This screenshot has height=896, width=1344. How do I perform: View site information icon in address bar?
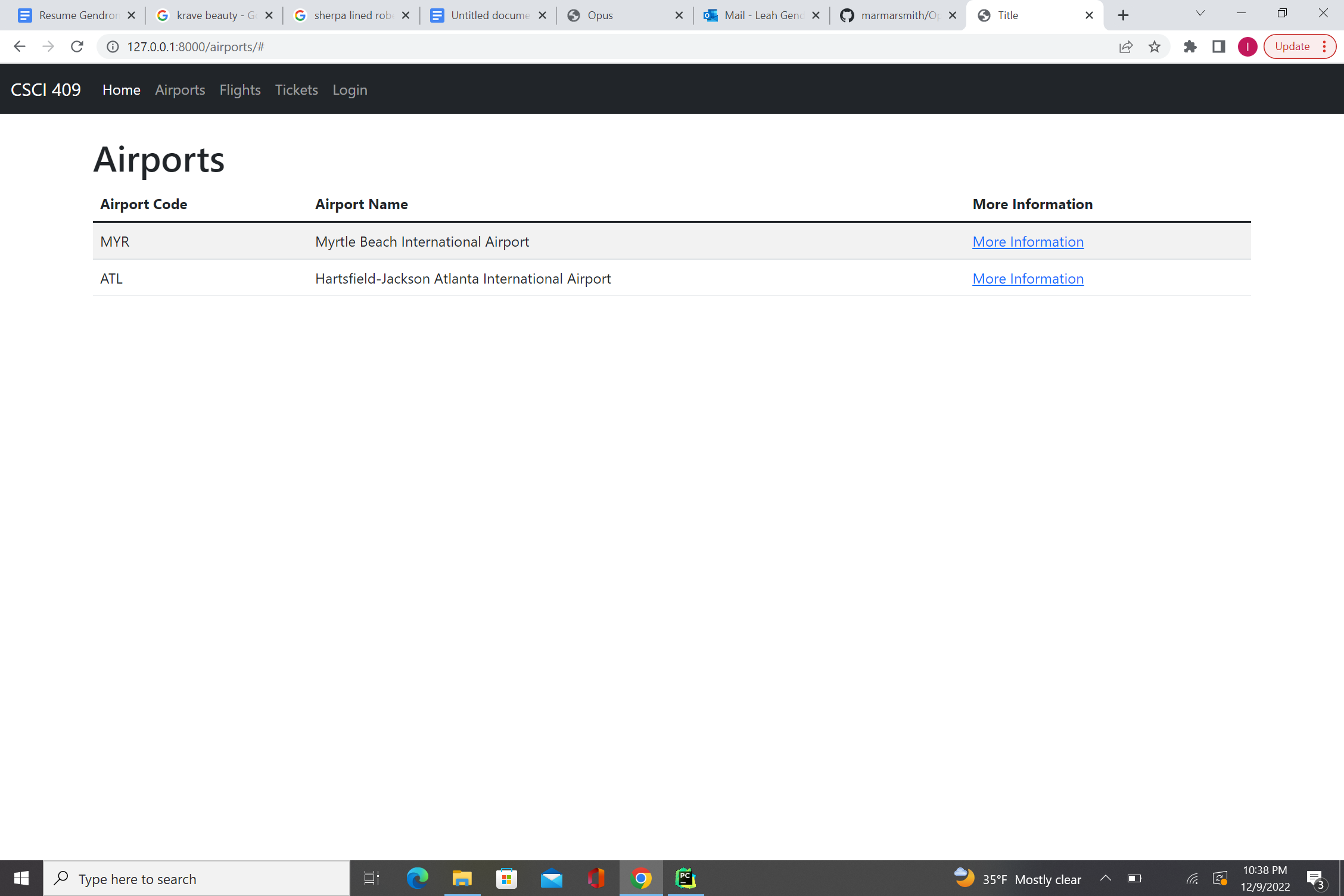tap(113, 46)
